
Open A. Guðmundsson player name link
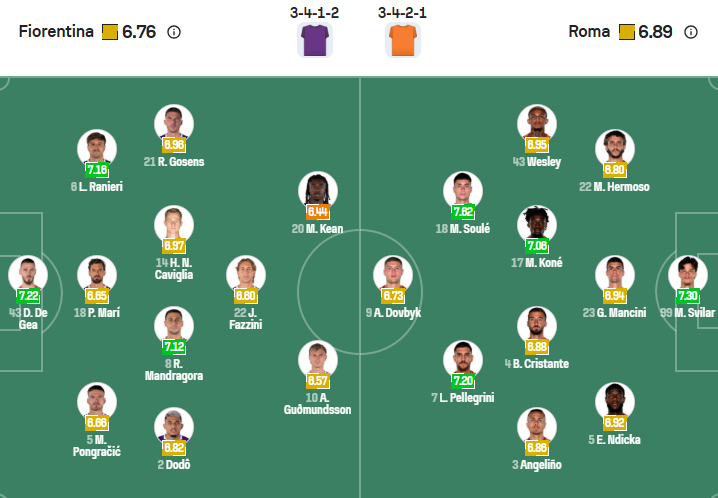[x=317, y=409]
